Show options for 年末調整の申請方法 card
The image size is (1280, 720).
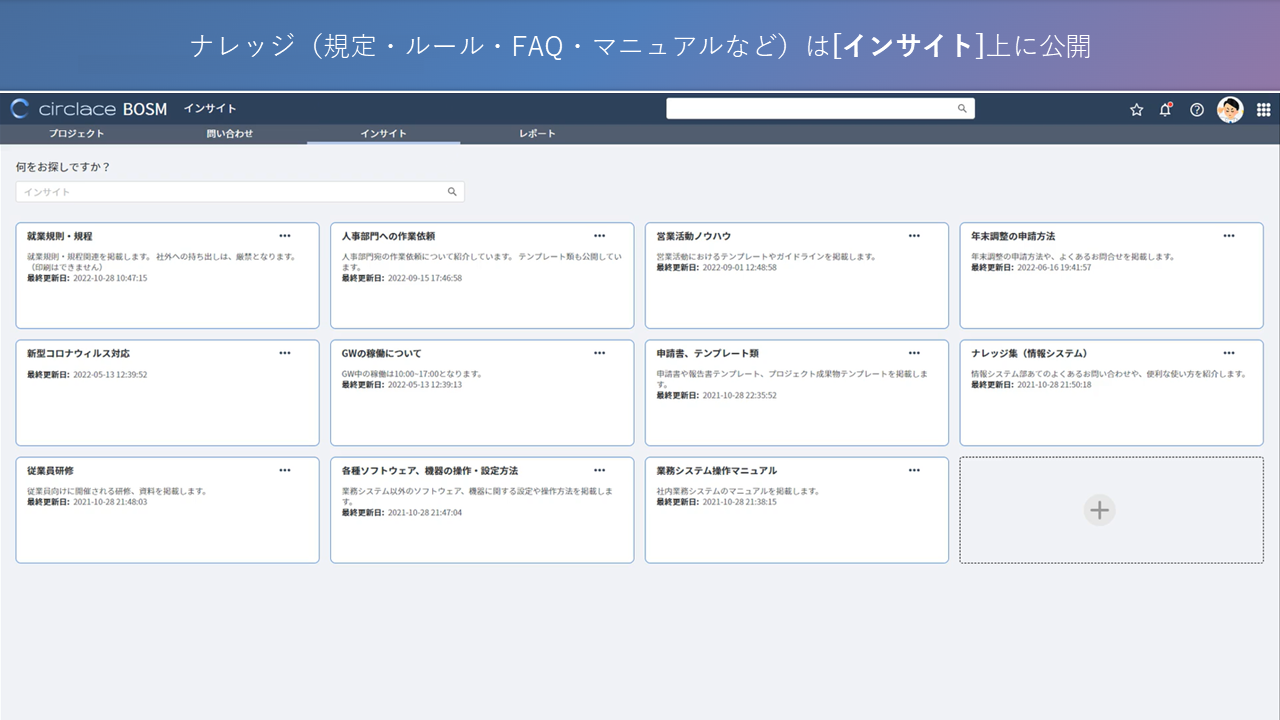pyautogui.click(x=1229, y=236)
